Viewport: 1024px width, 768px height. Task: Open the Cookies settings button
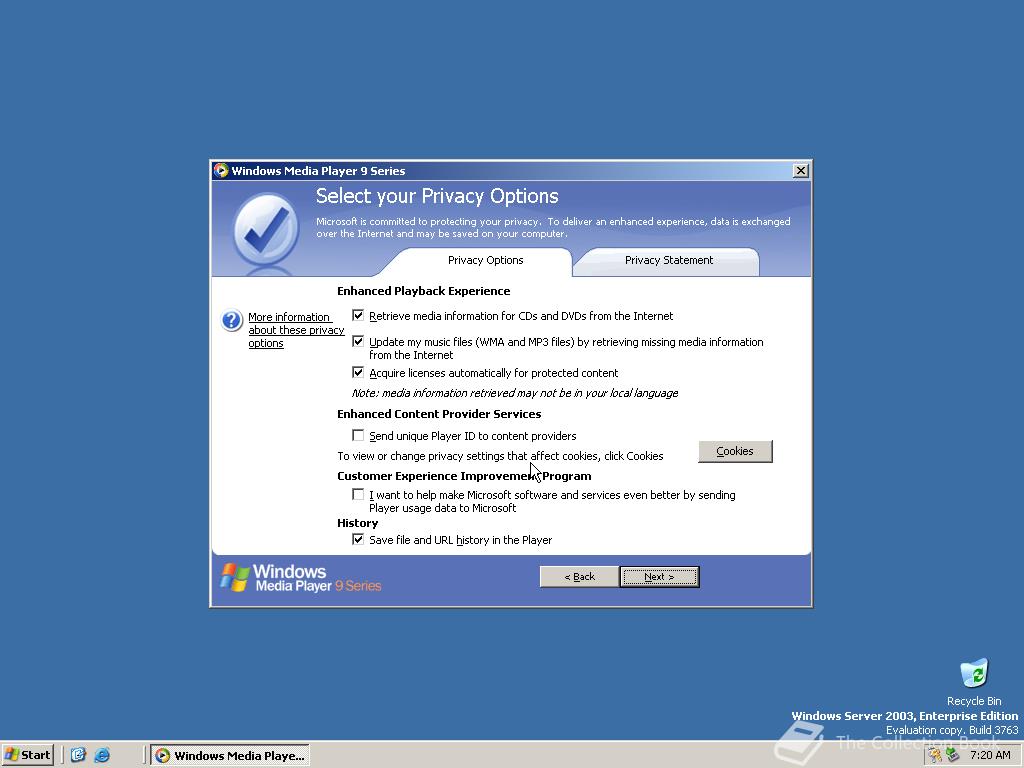pyautogui.click(x=735, y=451)
